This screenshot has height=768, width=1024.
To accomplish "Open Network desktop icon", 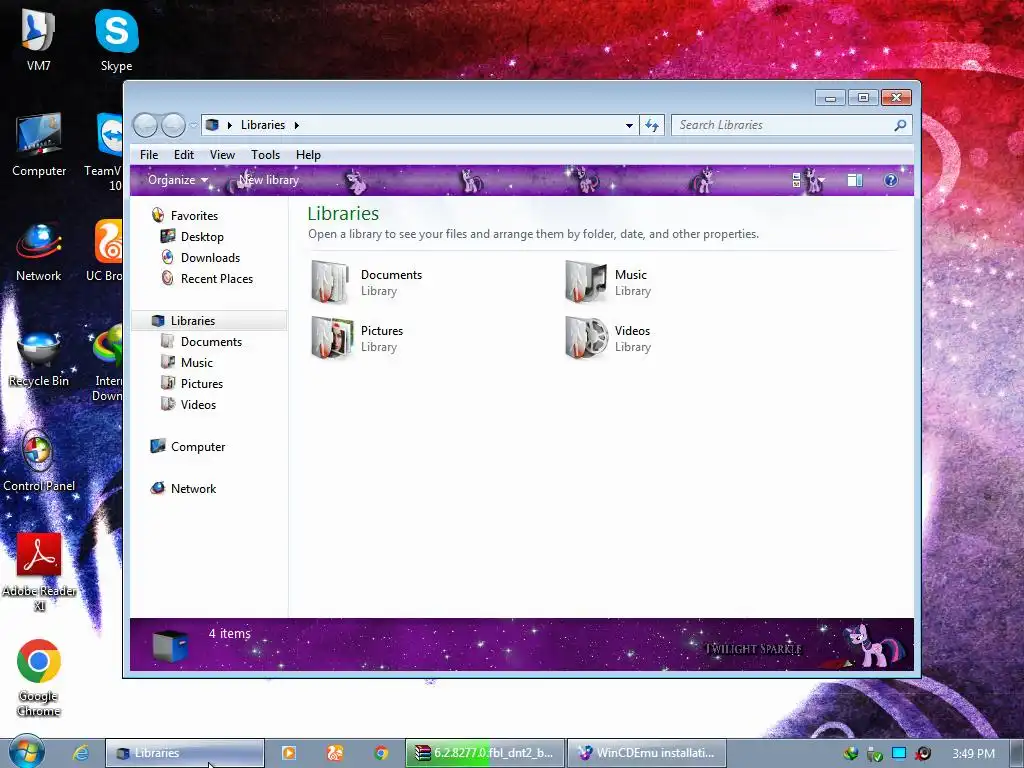I will click(x=39, y=251).
